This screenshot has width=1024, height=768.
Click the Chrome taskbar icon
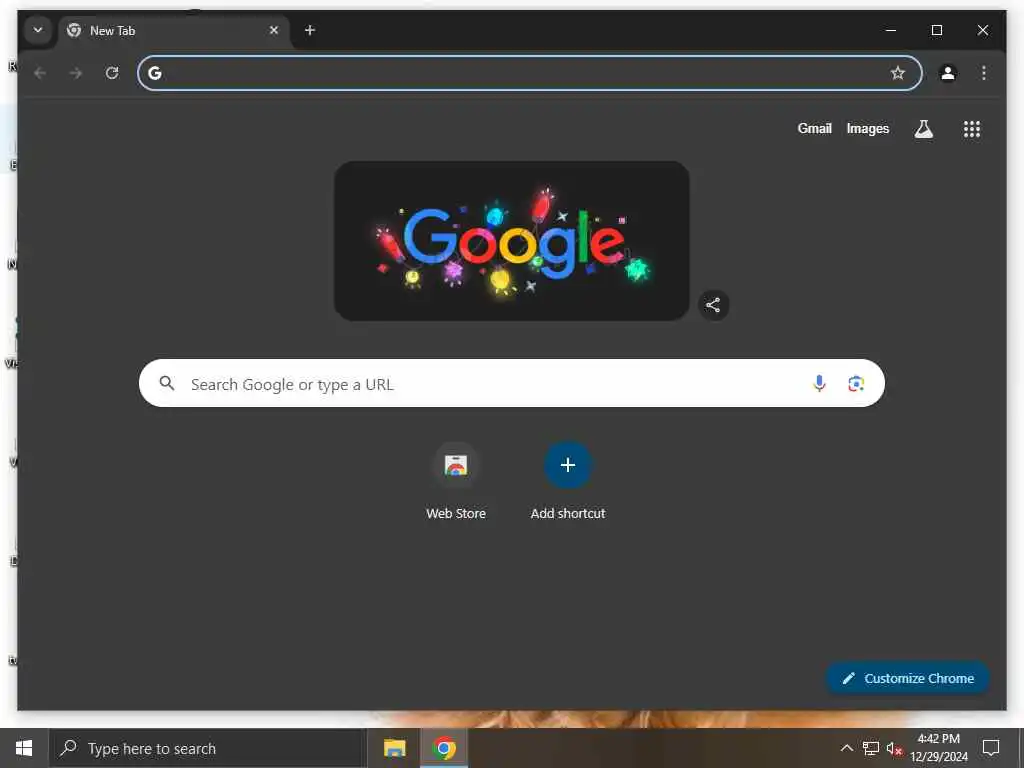pos(444,748)
